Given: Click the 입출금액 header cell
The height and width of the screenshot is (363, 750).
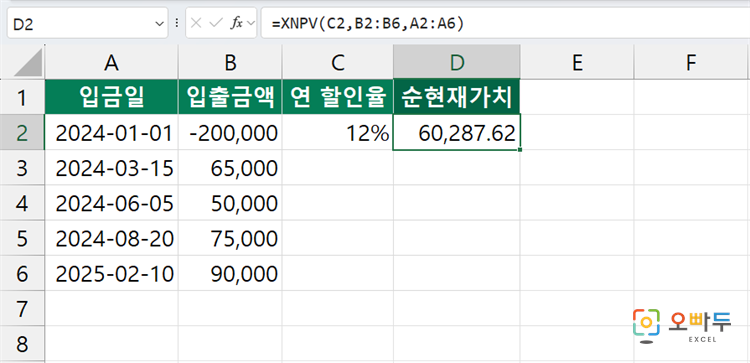Looking at the screenshot, I should (x=231, y=97).
